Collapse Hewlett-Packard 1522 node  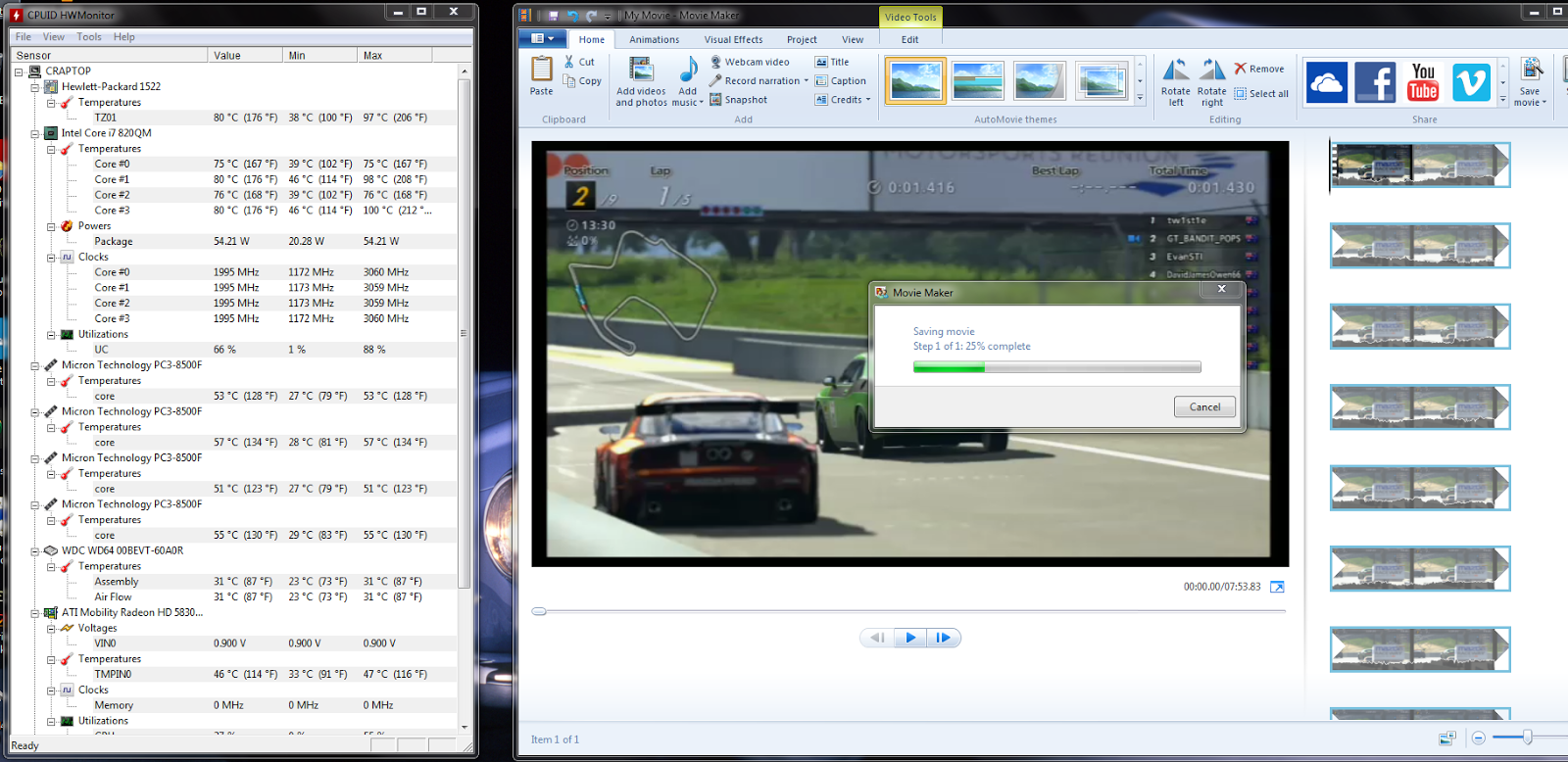tap(35, 87)
